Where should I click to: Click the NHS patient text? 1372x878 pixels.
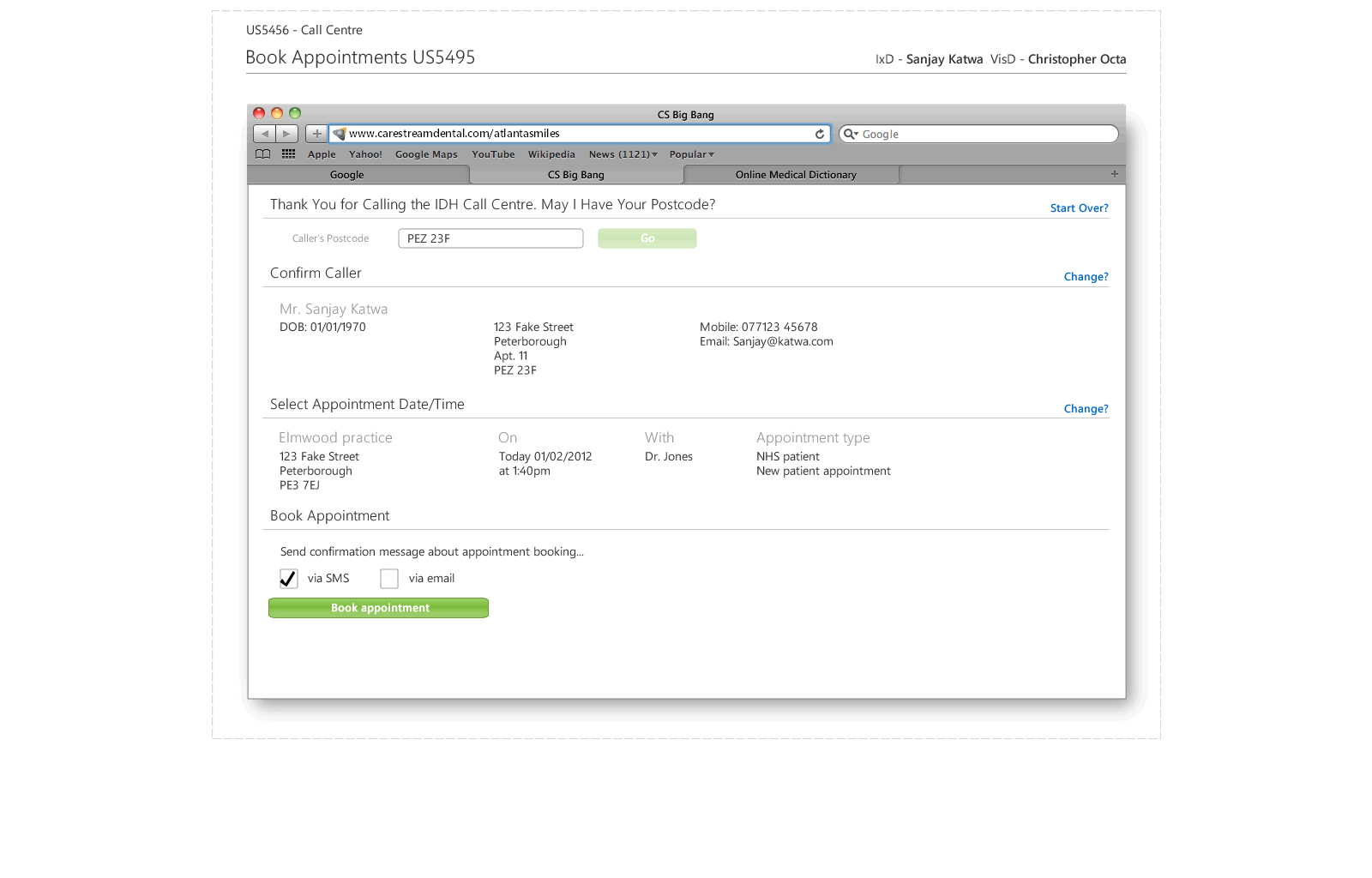click(x=788, y=457)
